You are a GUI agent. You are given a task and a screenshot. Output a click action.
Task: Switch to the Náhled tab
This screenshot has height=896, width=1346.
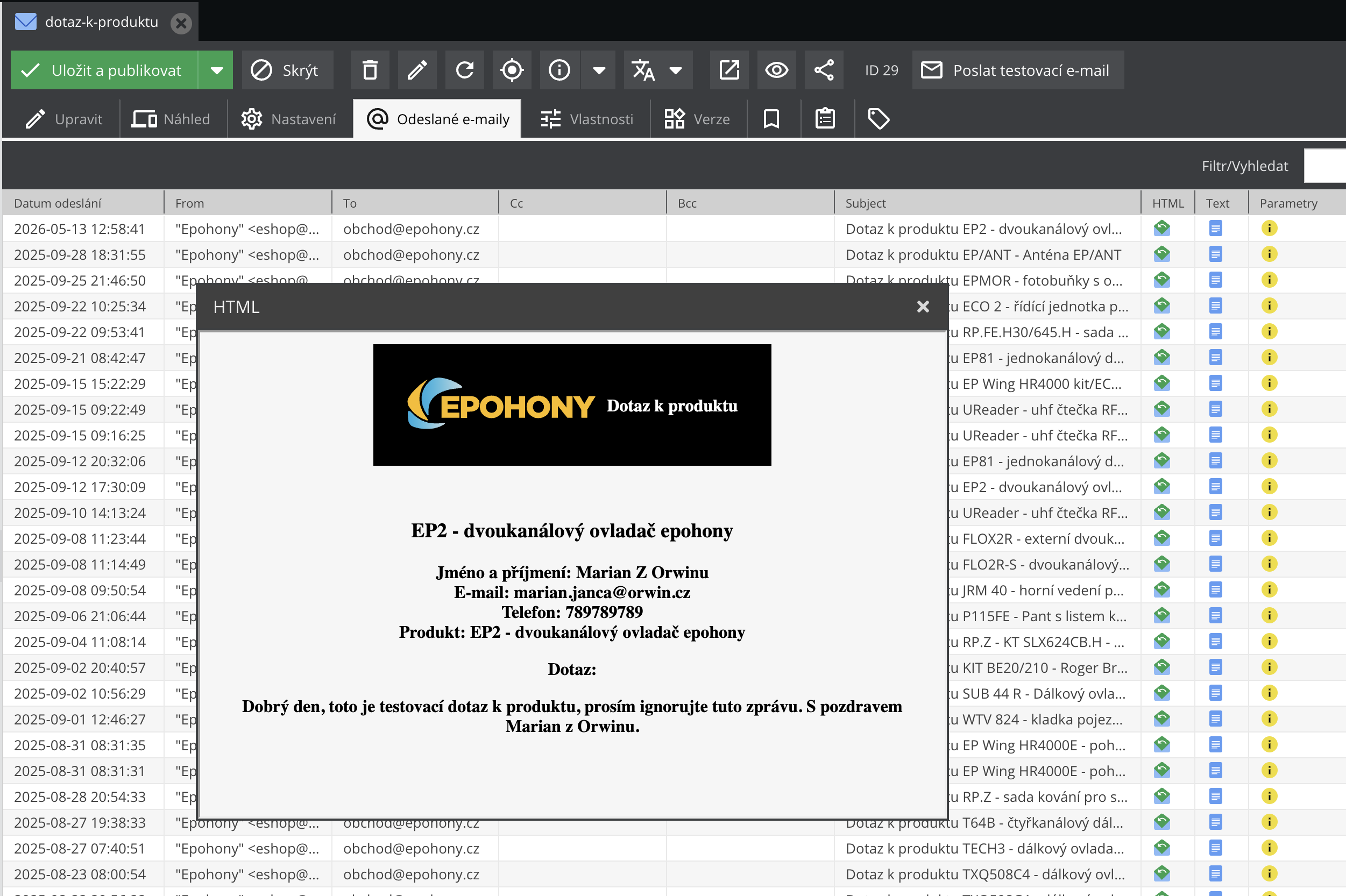[x=172, y=119]
